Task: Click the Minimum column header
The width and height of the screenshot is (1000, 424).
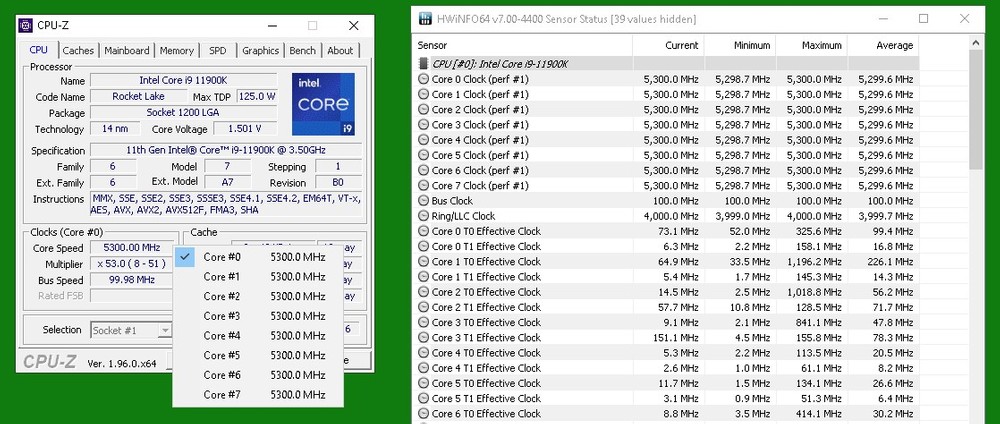Action: tap(740, 45)
